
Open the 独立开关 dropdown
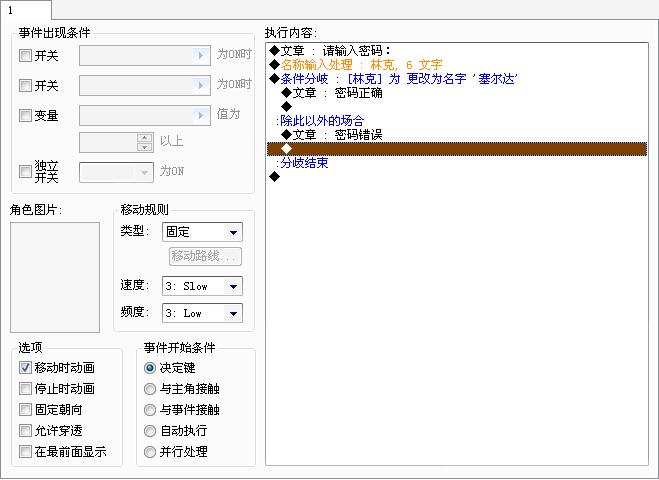click(116, 172)
